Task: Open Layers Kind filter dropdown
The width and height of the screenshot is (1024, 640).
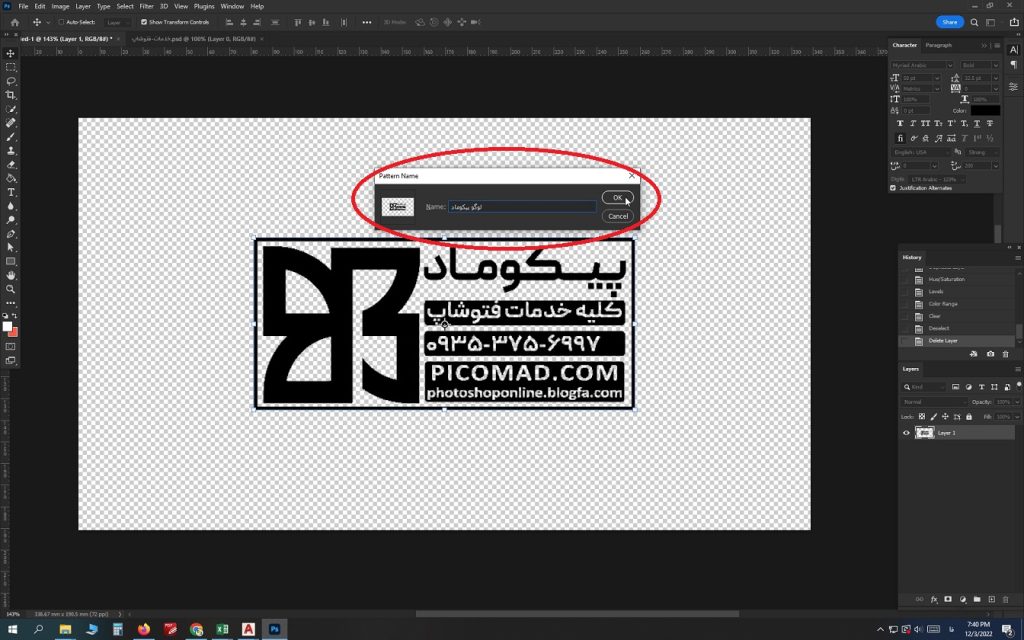Action: click(x=923, y=387)
